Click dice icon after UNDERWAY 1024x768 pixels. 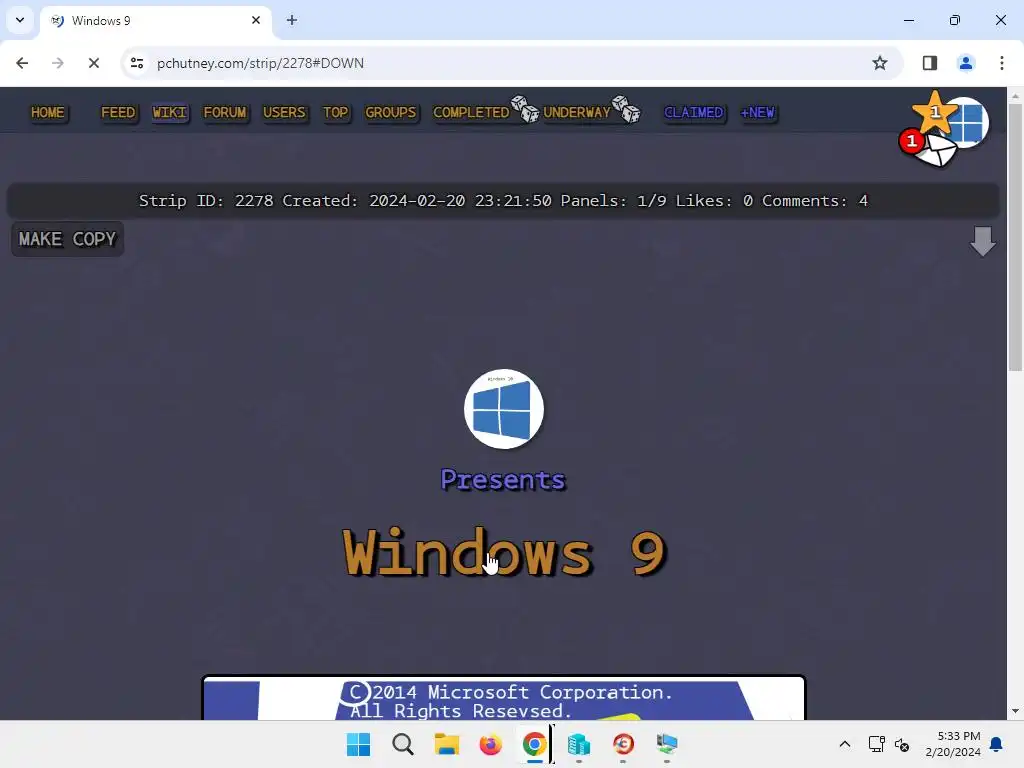(627, 109)
